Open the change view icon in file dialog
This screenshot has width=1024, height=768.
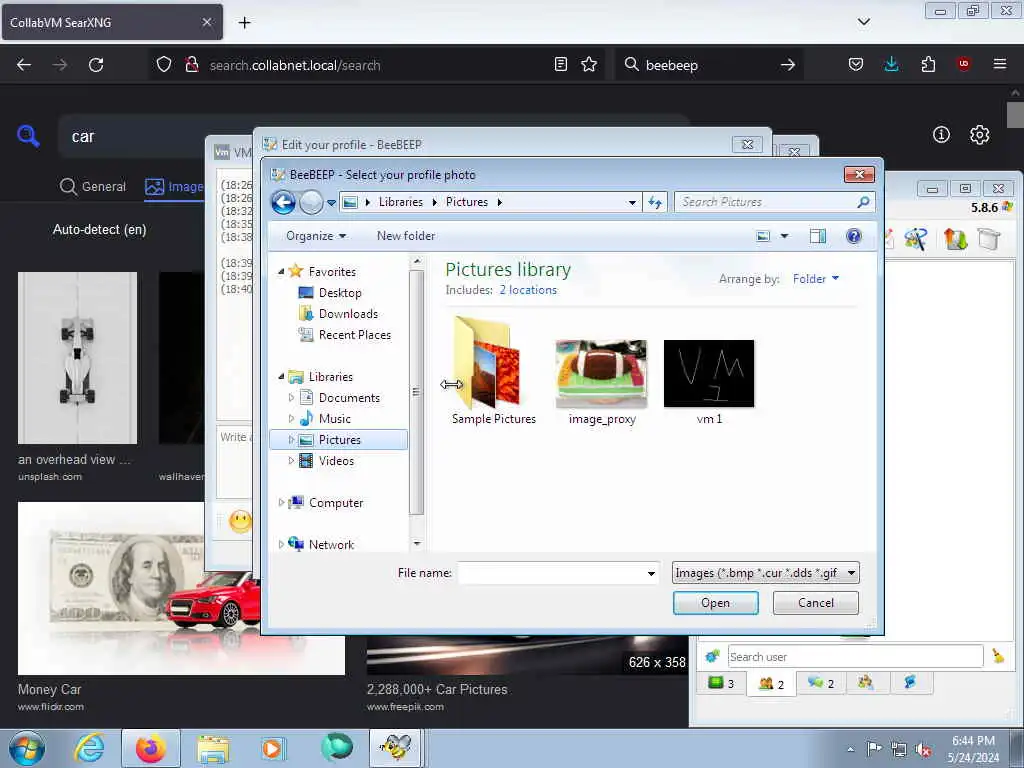tap(763, 236)
